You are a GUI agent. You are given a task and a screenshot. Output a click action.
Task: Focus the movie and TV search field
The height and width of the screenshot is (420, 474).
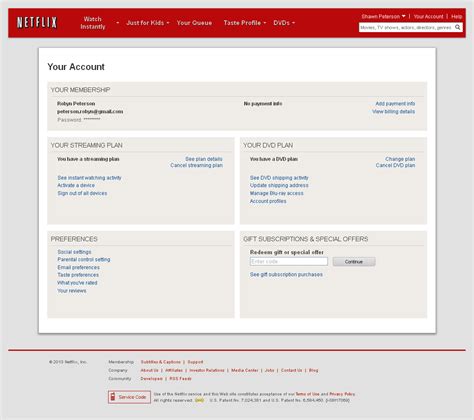coord(406,27)
